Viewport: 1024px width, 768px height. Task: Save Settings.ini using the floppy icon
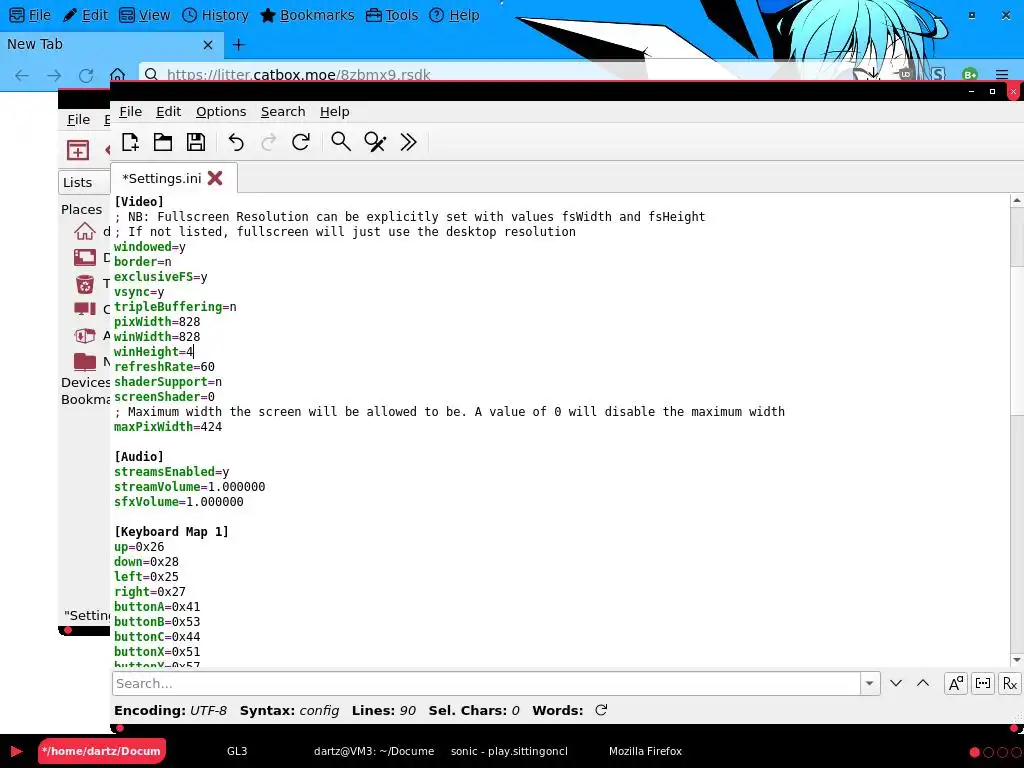pos(196,142)
